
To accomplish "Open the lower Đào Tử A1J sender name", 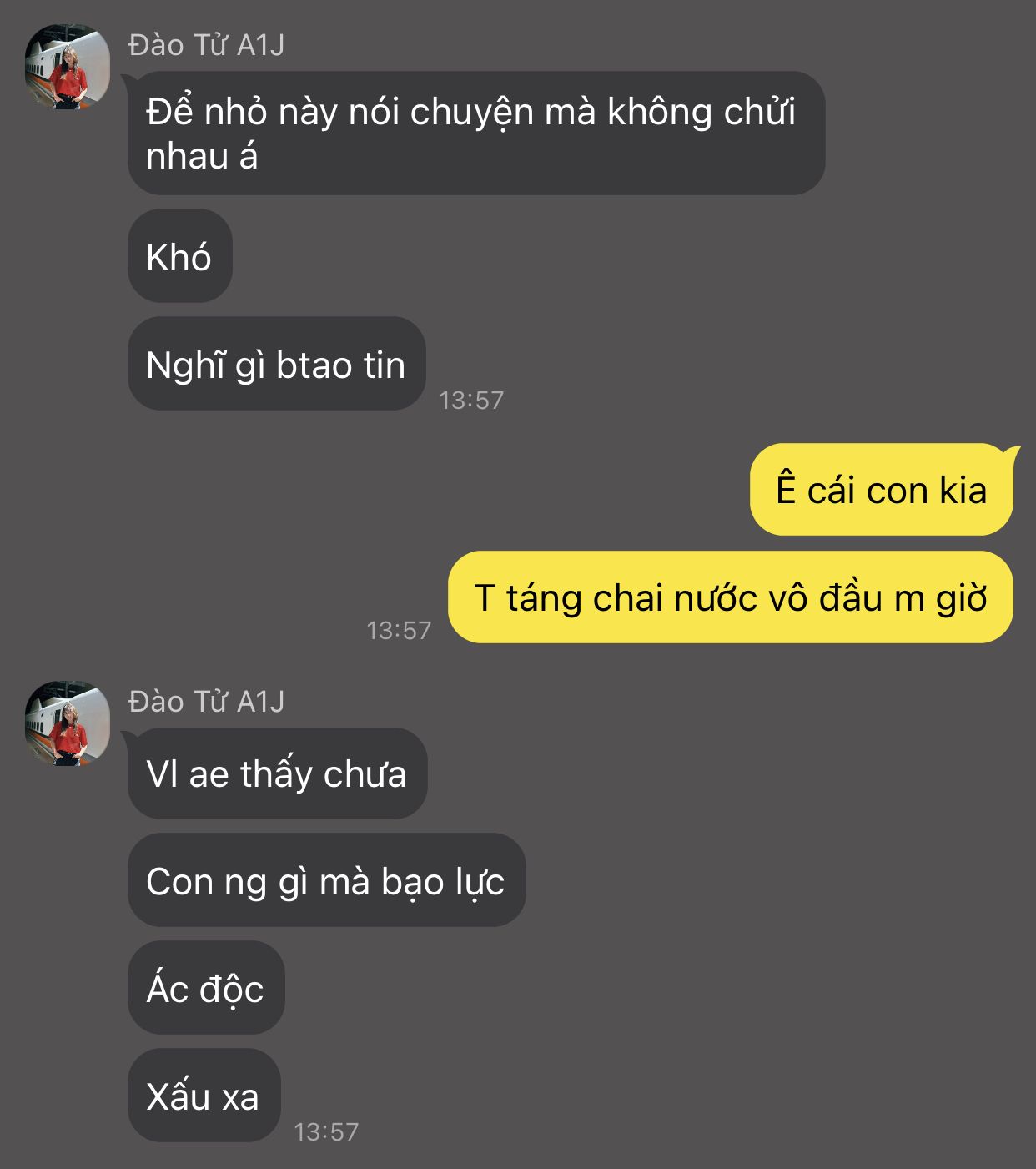I will click(206, 702).
